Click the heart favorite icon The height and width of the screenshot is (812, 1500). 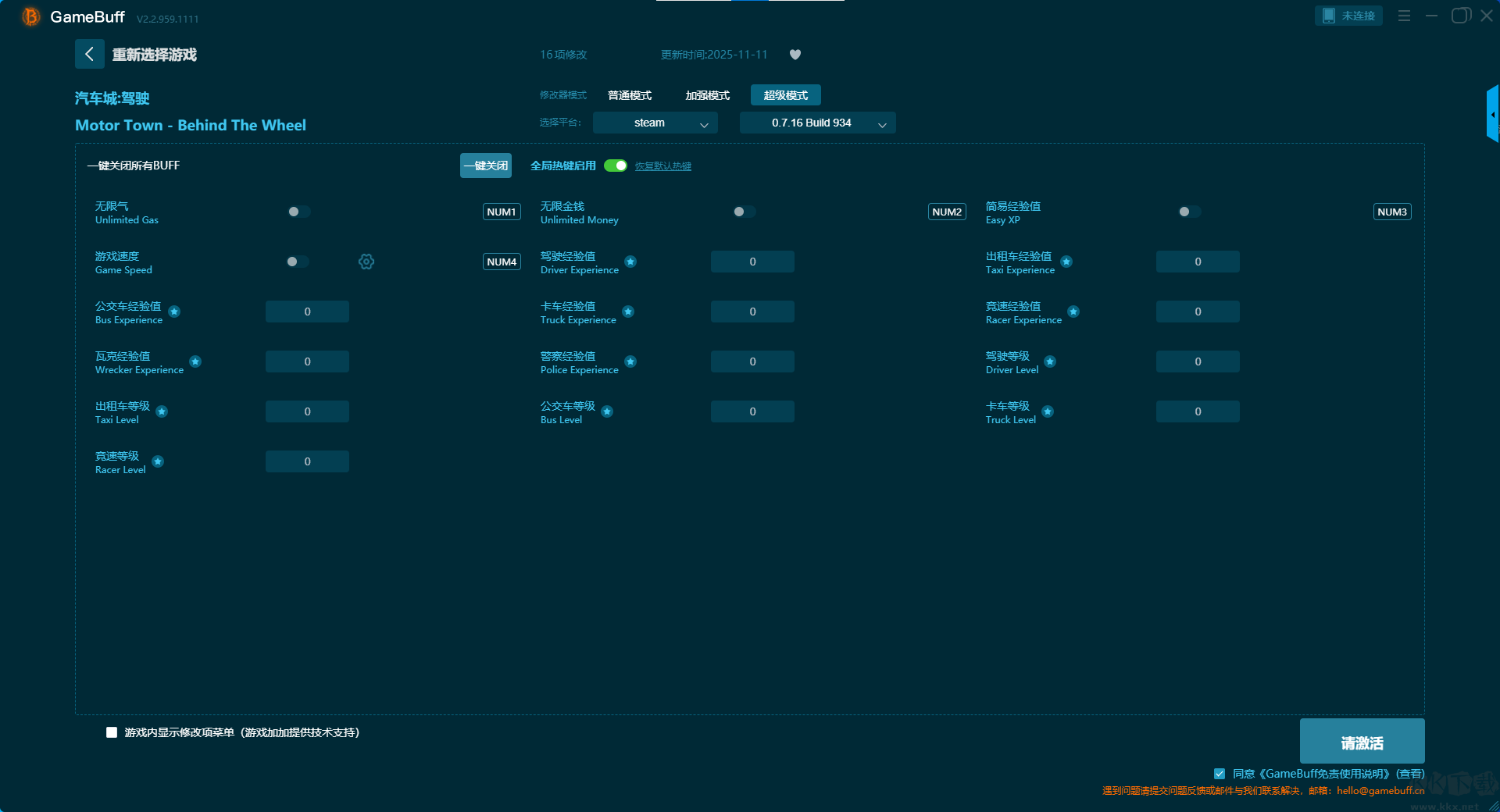795,55
